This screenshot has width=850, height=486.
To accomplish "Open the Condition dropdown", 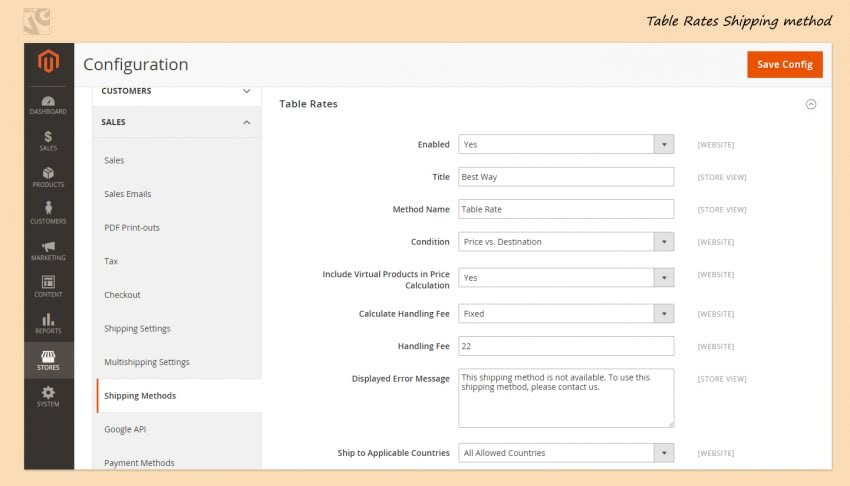I will [x=566, y=242].
